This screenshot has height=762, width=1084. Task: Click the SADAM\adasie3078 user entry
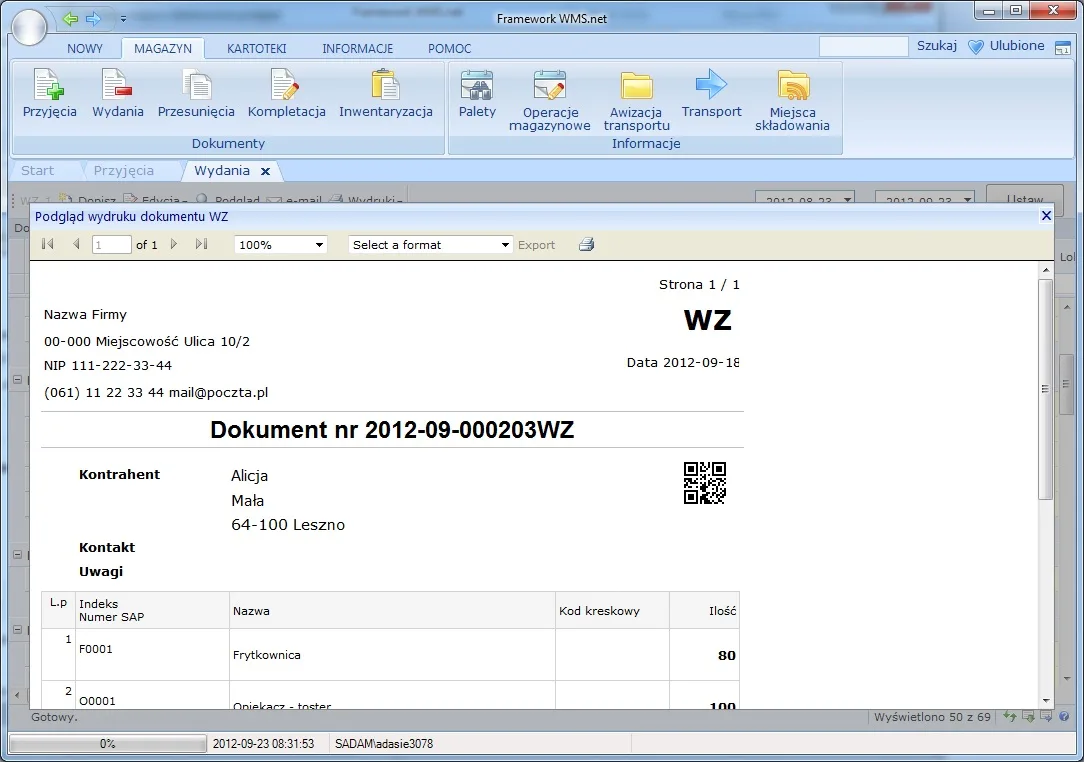point(384,744)
